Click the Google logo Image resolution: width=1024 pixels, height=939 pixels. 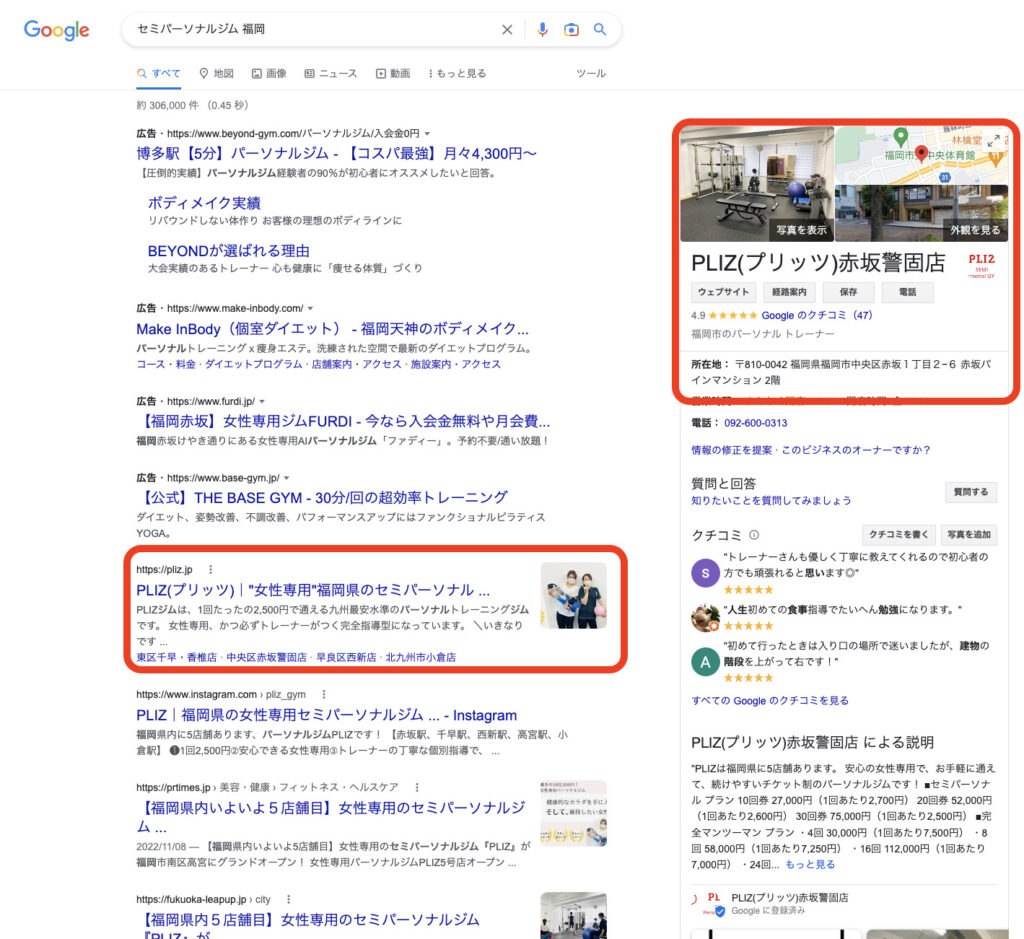coord(57,30)
